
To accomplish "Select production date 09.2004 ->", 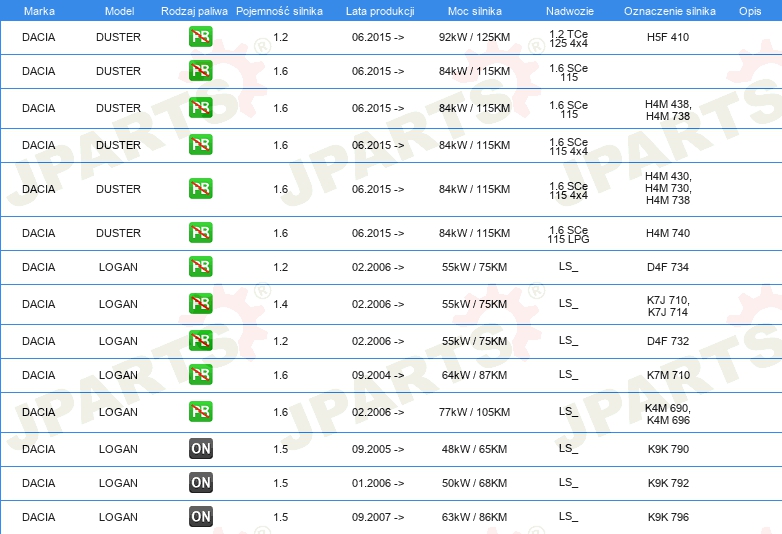I will click(378, 375).
